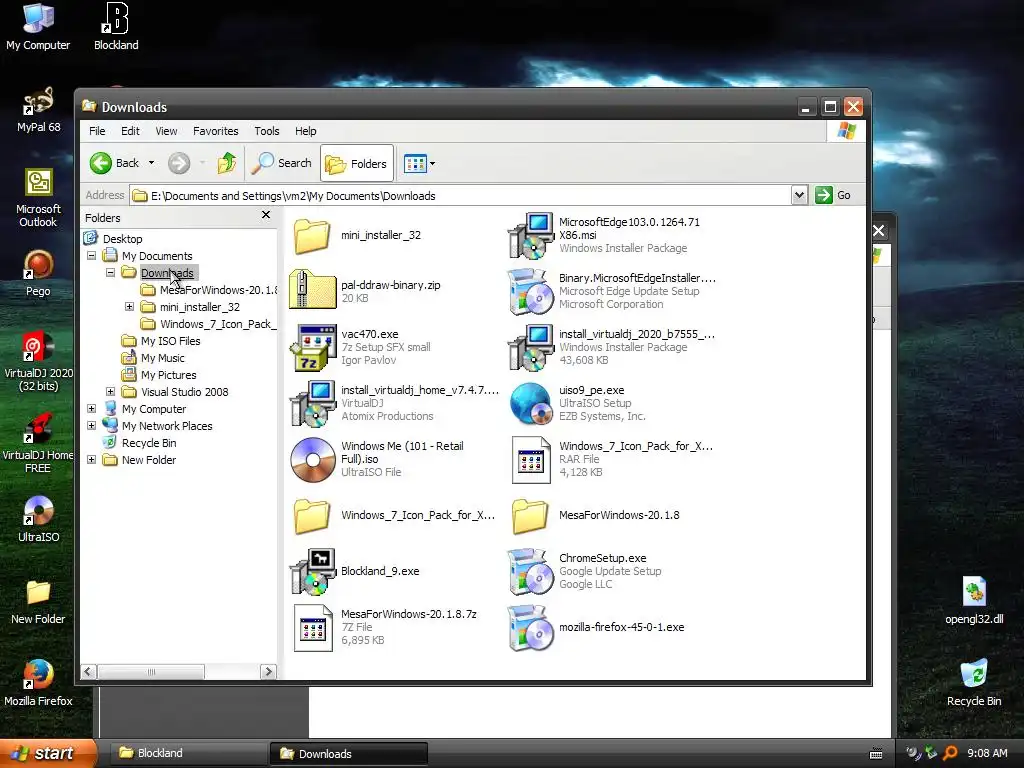Image resolution: width=1024 pixels, height=768 pixels.
Task: Open the Back history dropdown arrow
Action: click(x=152, y=163)
